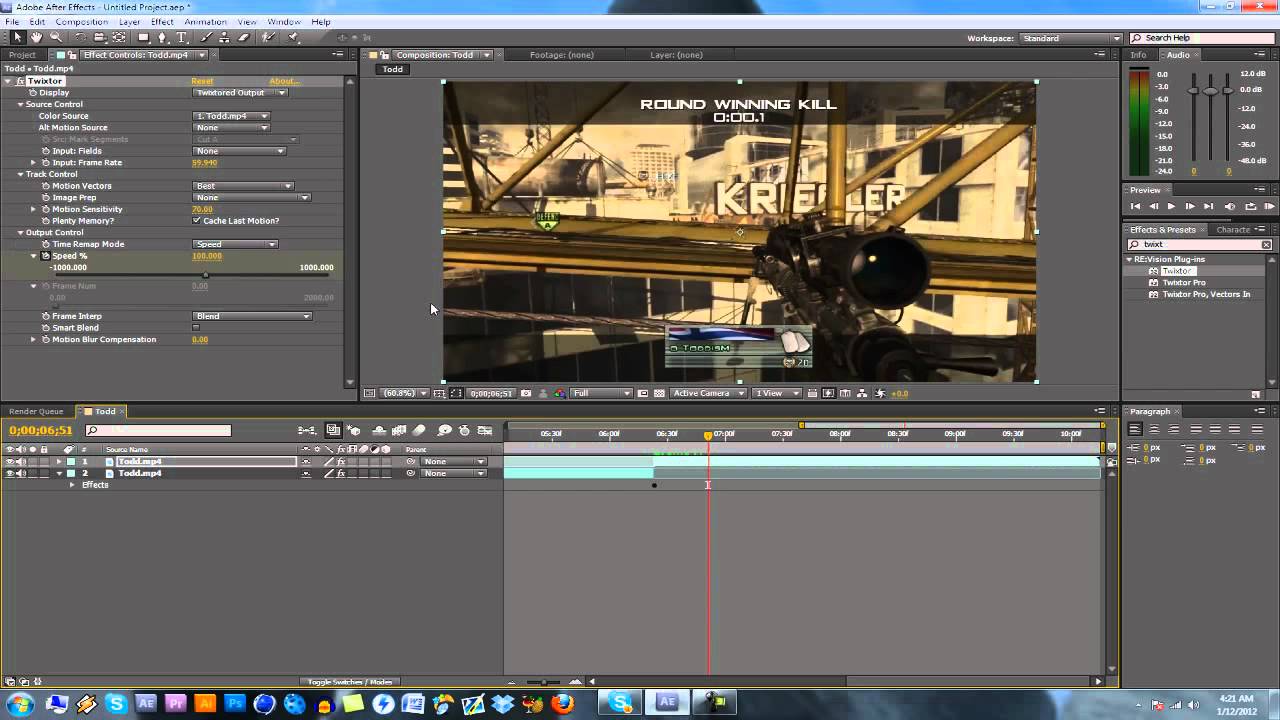
Task: Open the Frame Interp Blend dropdown
Action: pos(252,316)
